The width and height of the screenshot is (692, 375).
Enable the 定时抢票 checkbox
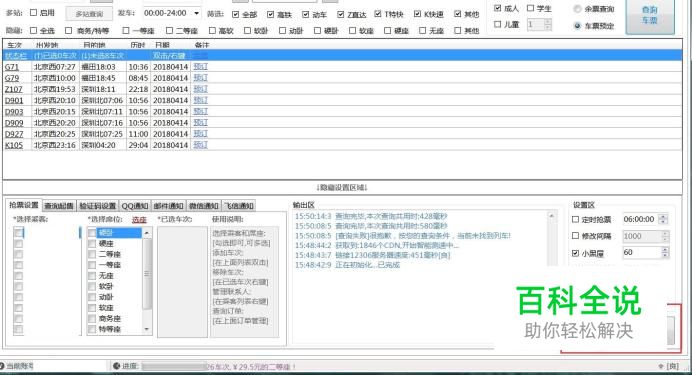[575, 219]
